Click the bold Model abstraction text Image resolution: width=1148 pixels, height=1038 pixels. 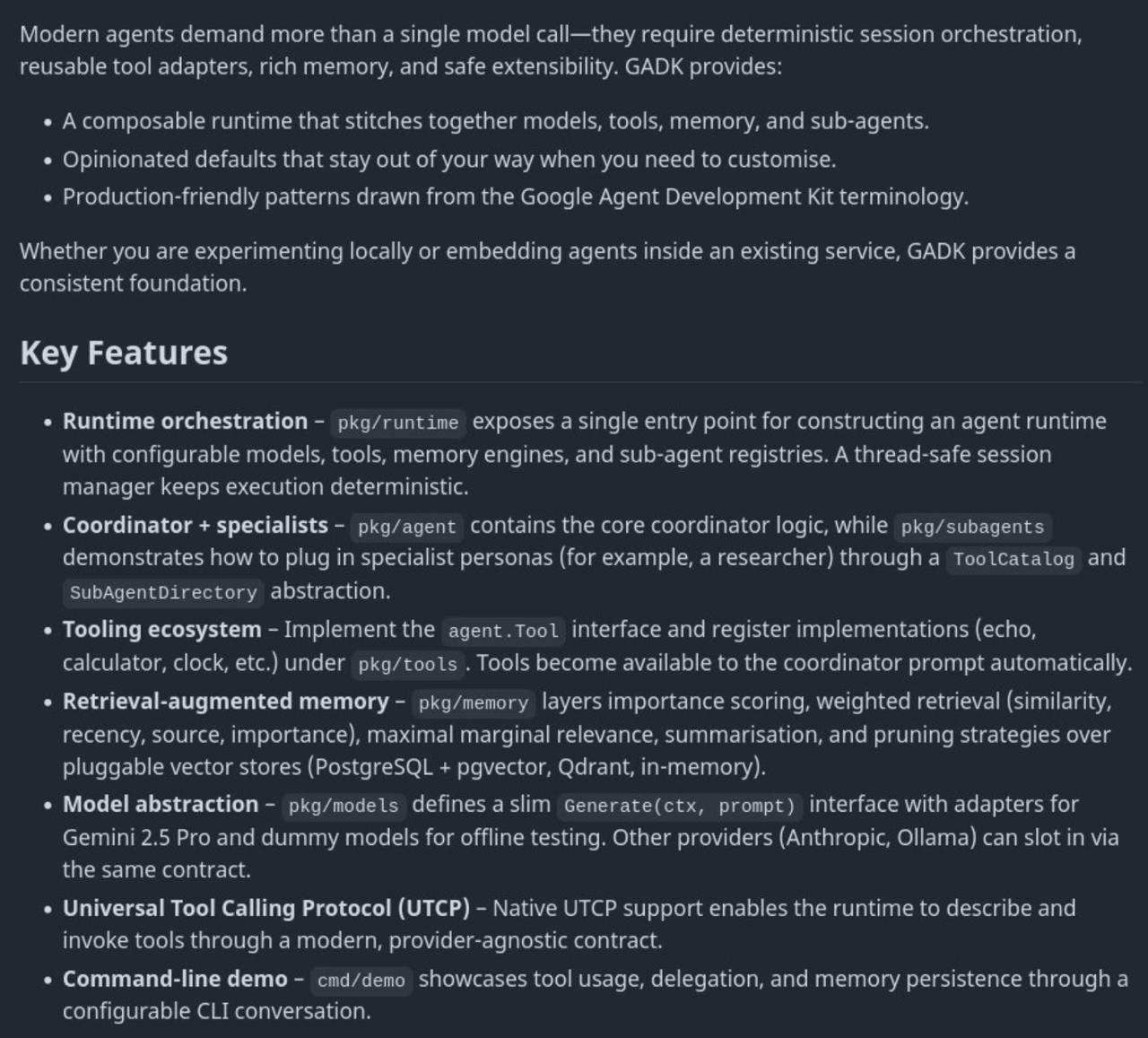pos(161,804)
